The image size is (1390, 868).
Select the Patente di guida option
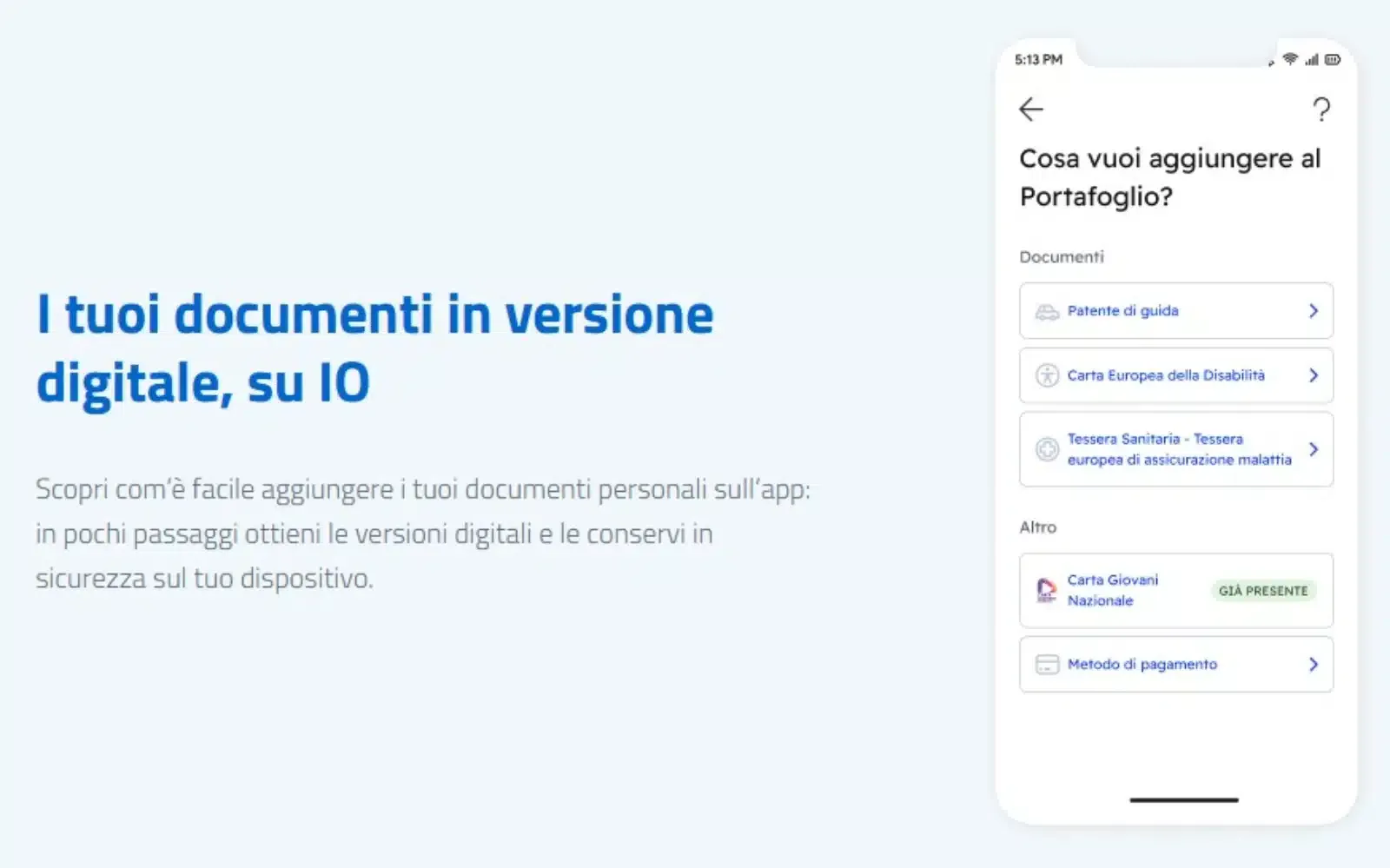point(1122,311)
